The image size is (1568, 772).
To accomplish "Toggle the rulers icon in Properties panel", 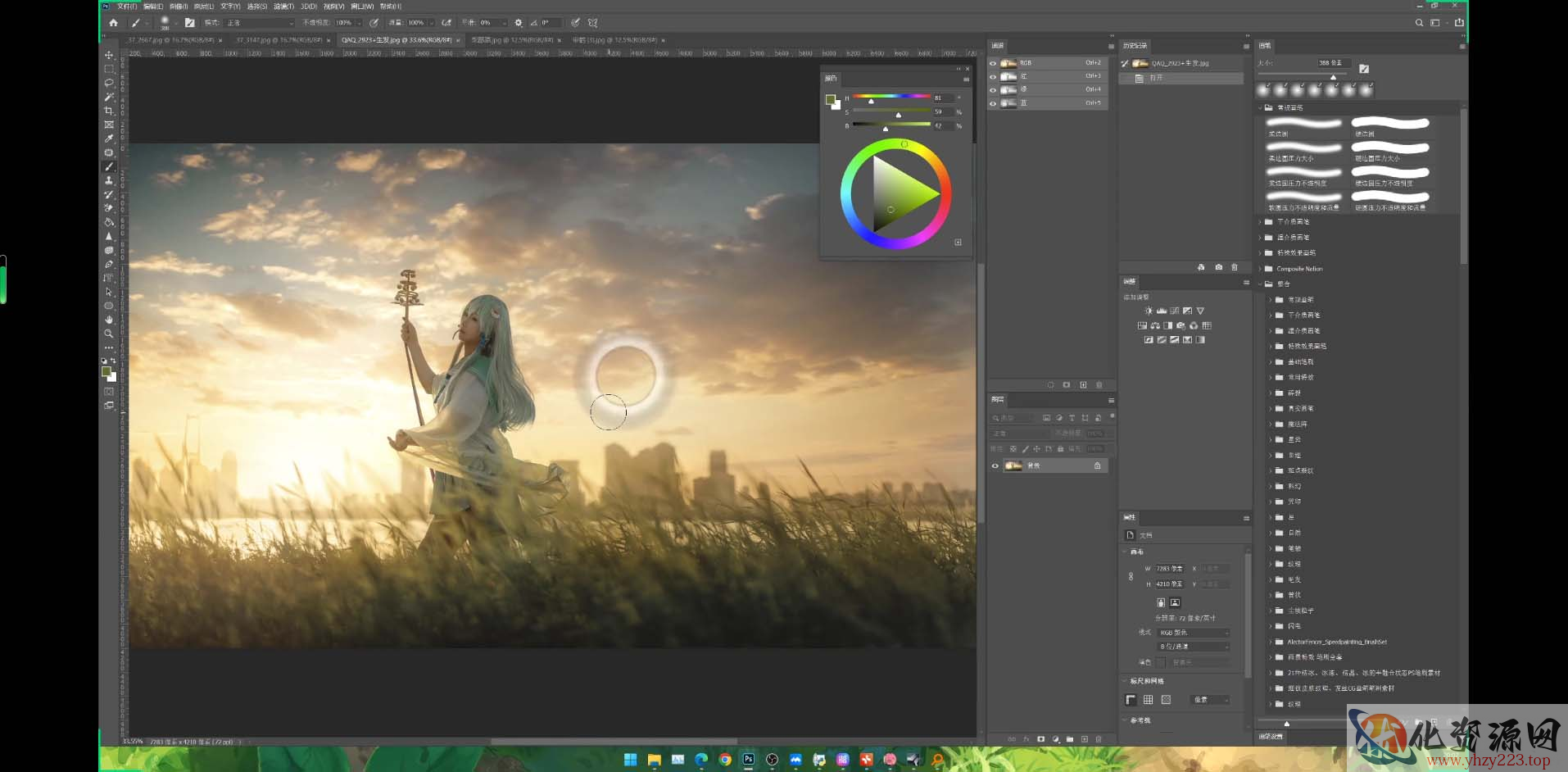I will [x=1131, y=700].
